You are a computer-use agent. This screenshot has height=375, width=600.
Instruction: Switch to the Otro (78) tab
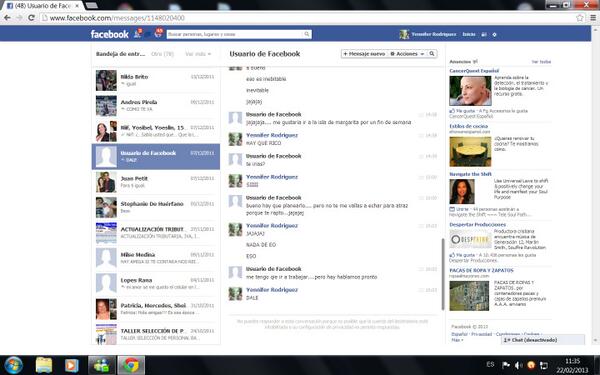coord(162,54)
